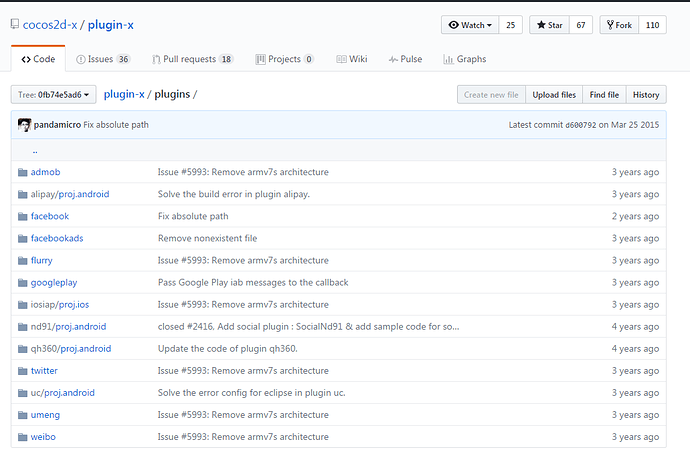This screenshot has height=462, width=690.
Task: Click the folder icon beside twitter
Action: [22, 370]
